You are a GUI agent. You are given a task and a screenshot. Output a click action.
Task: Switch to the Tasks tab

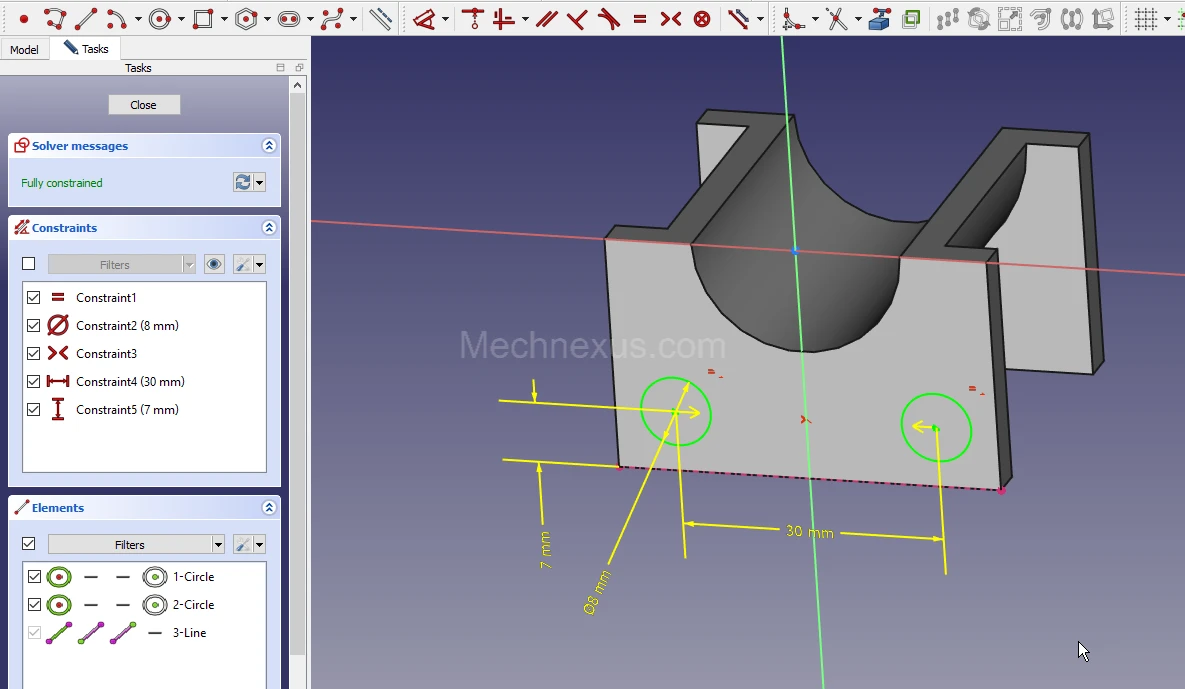87,49
